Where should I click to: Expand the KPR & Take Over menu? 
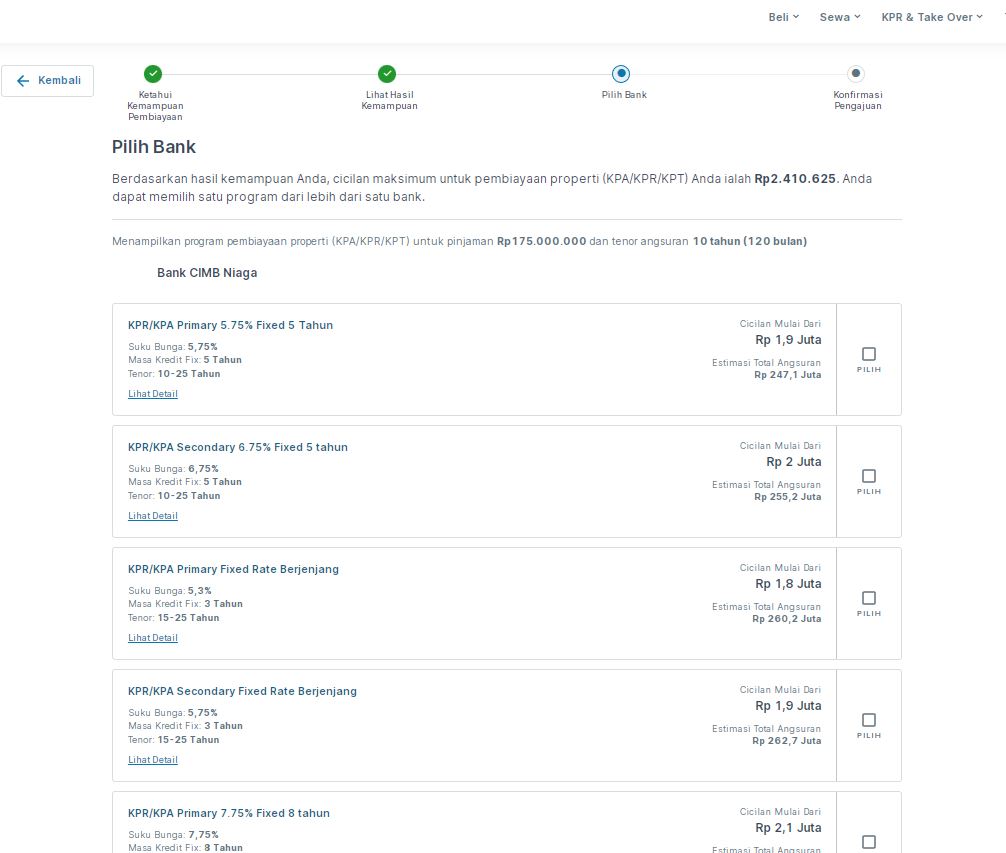(932, 17)
